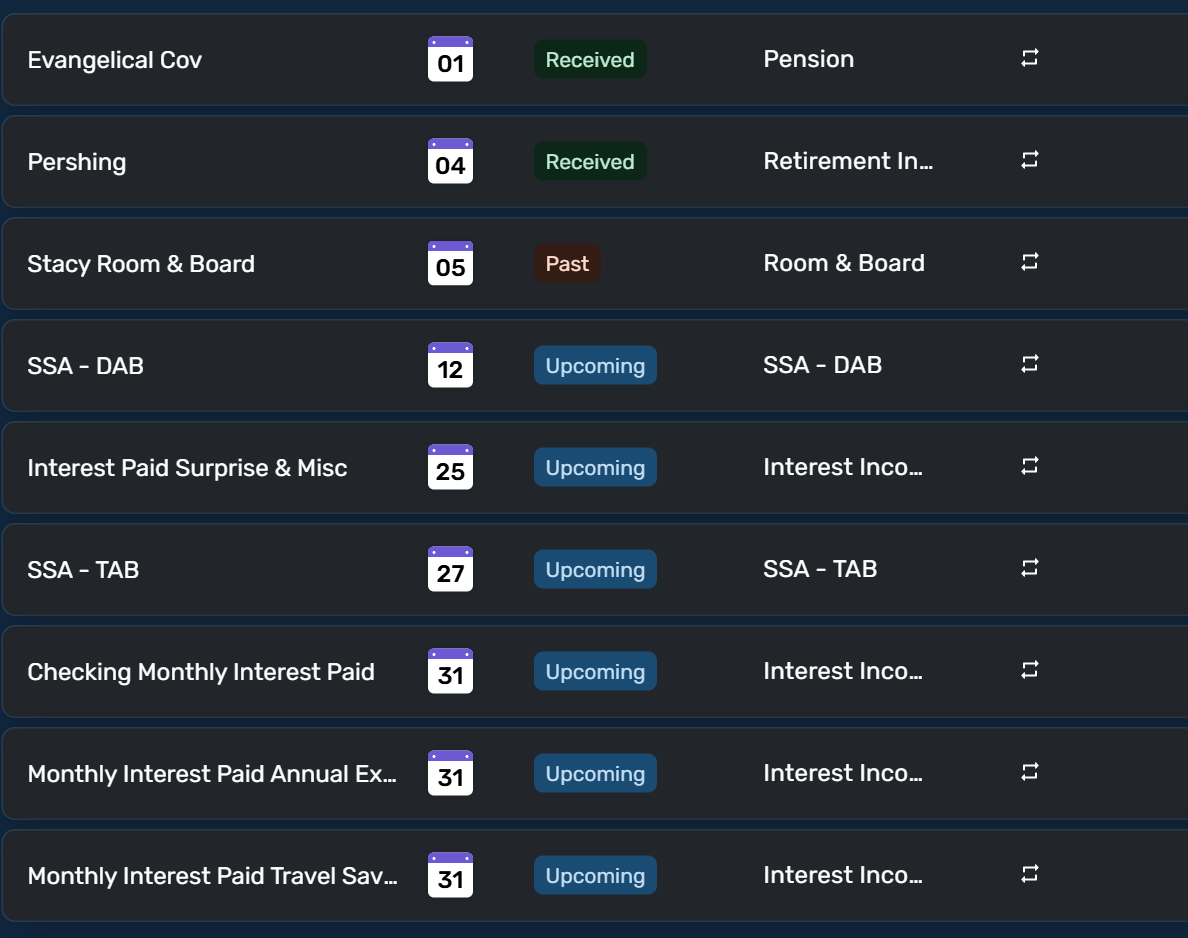Screen dimensions: 1188x938
Task: Select the Room & Board category label
Action: click(844, 263)
